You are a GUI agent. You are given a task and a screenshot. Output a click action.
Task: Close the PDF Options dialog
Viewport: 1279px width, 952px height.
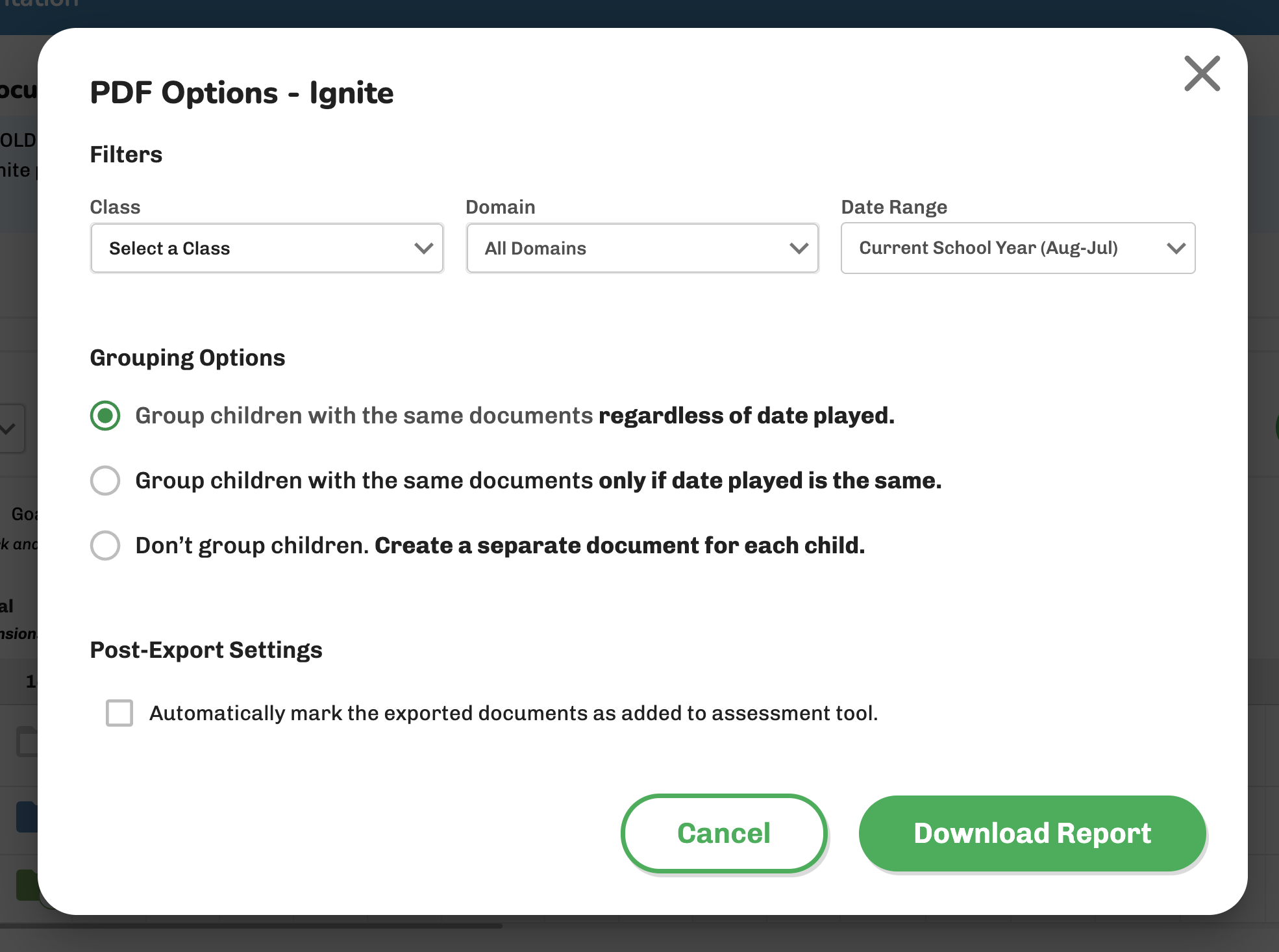click(x=1202, y=73)
